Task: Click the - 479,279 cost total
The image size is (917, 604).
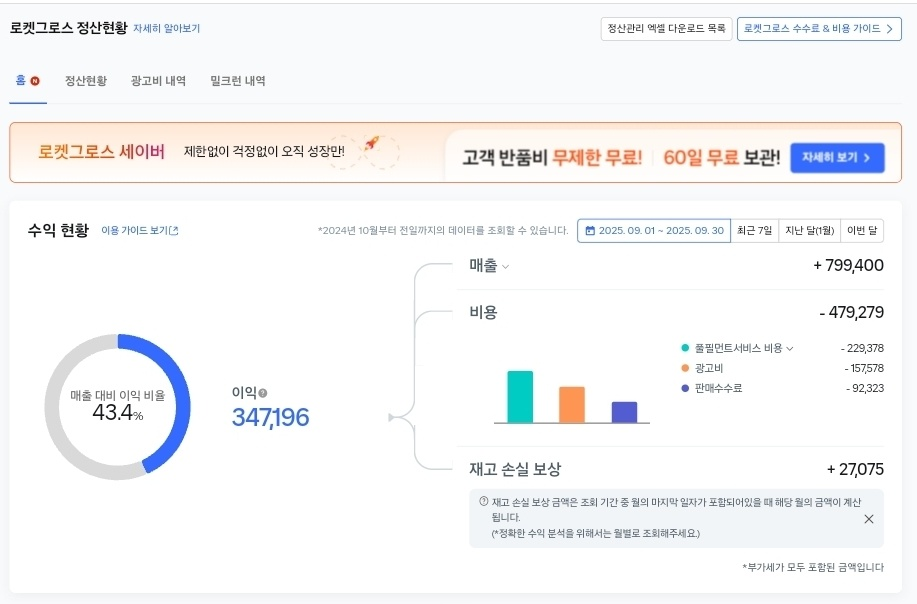Action: (852, 312)
